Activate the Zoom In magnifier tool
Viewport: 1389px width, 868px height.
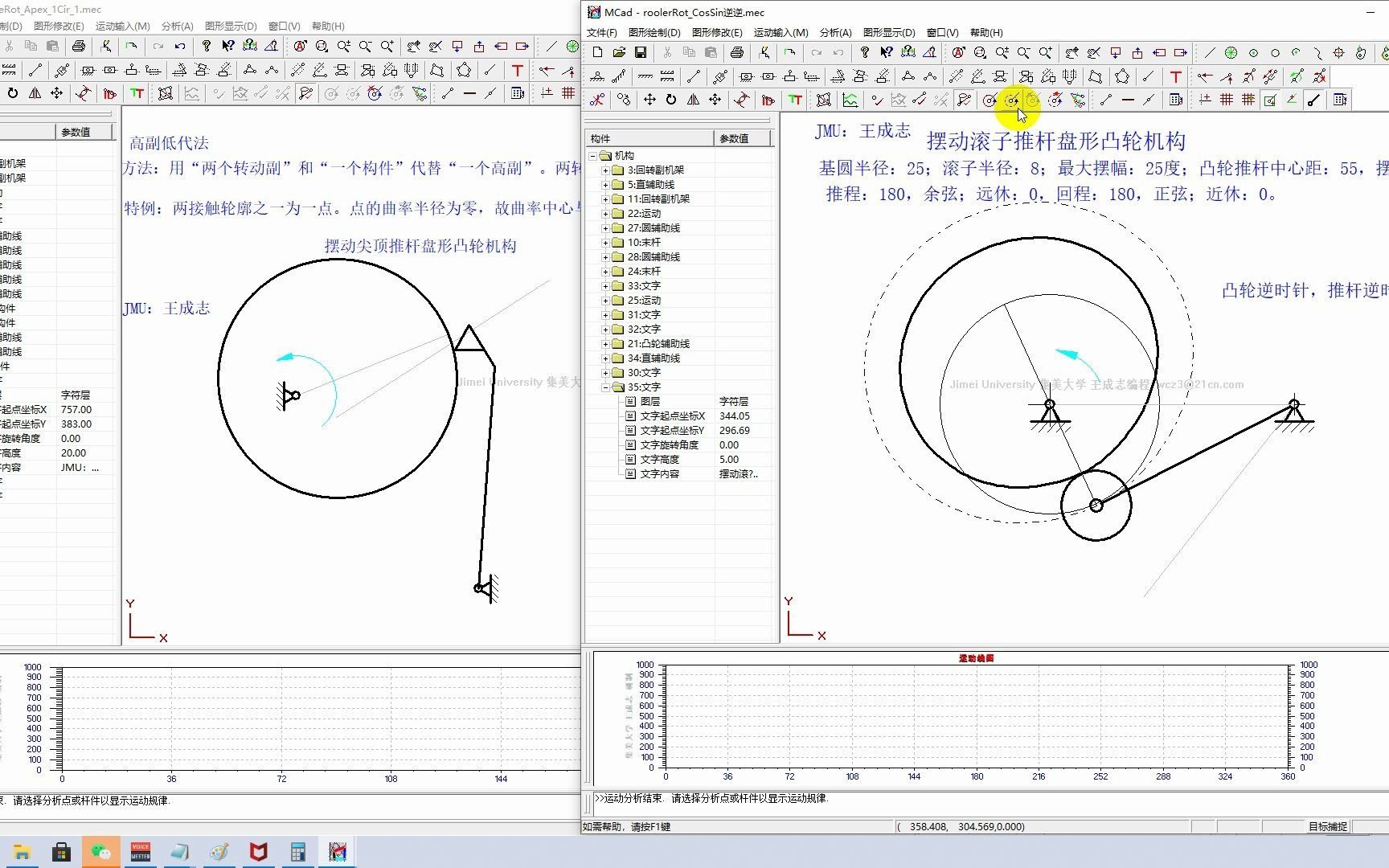[x=1046, y=52]
